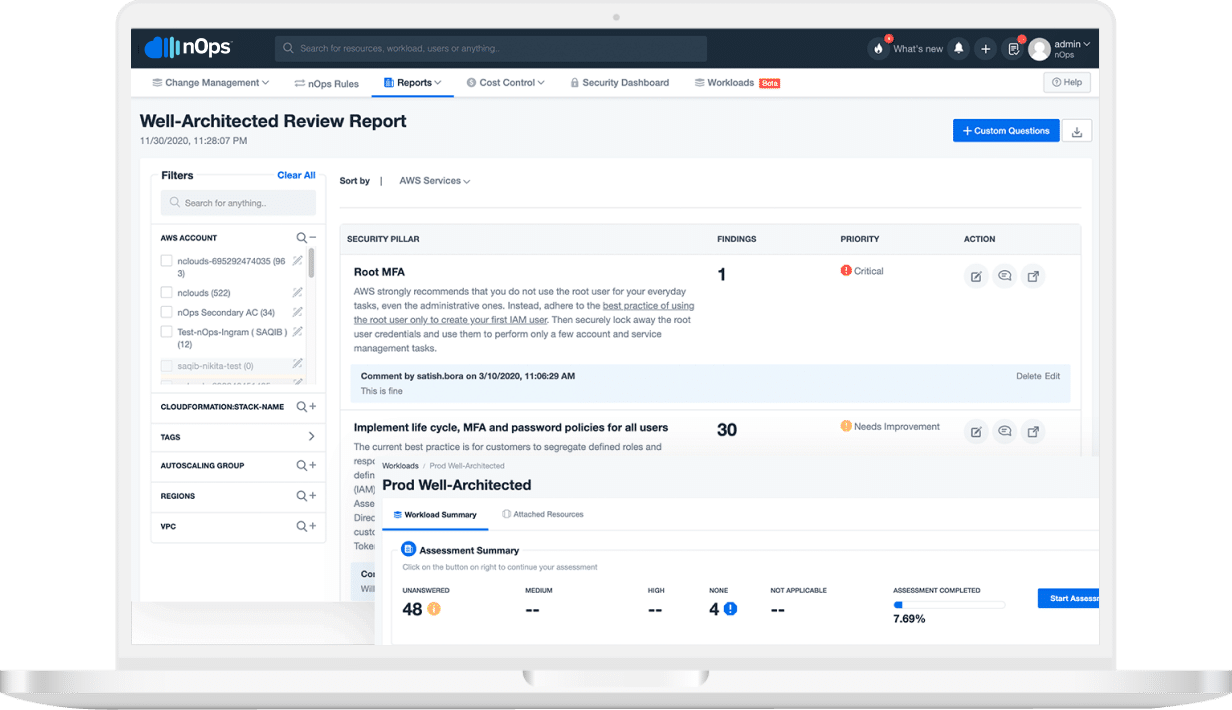Click the Workloads breadcrumb link
The image size is (1232, 710).
(x=401, y=466)
